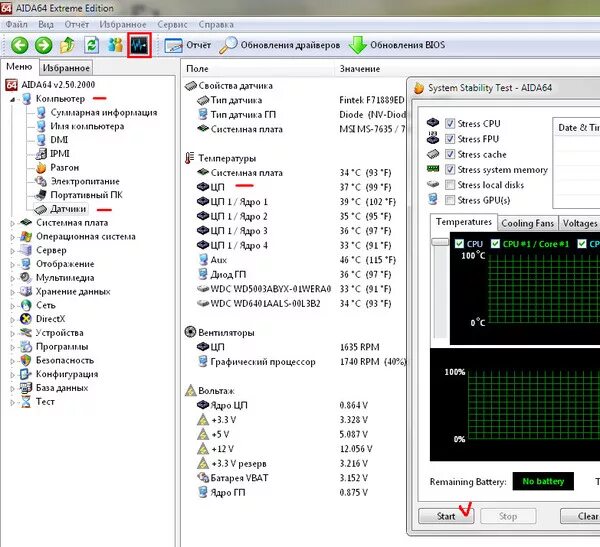Switch to the Cooling Fans tab
This screenshot has width=600, height=547.
pyautogui.click(x=528, y=223)
